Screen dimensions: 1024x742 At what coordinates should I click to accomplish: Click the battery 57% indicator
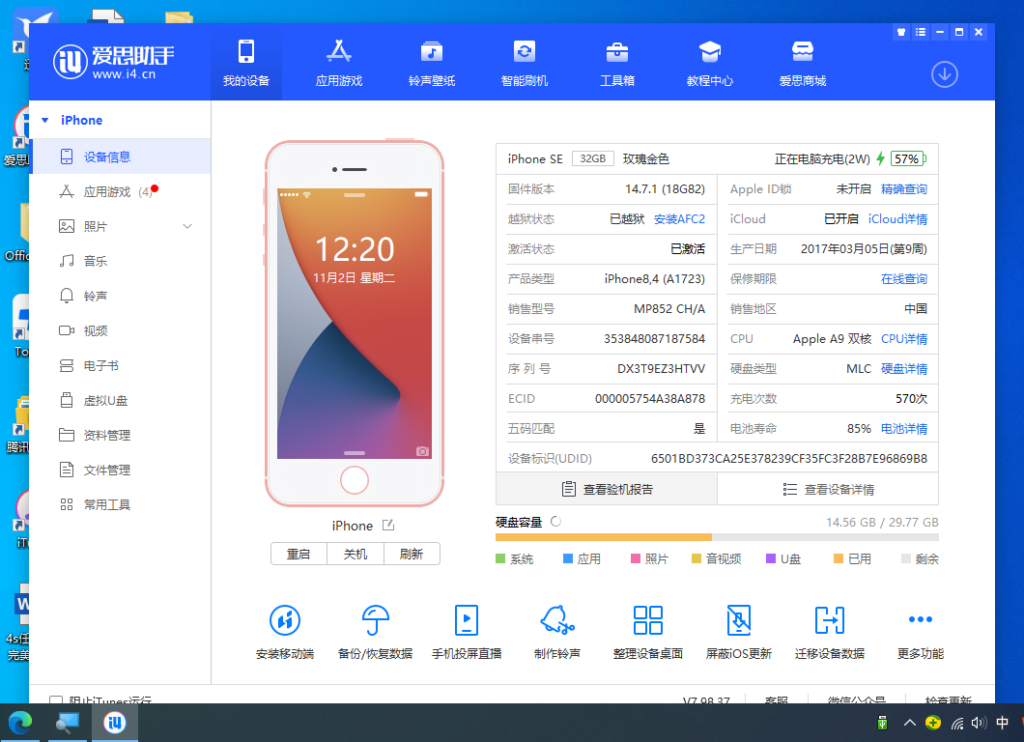908,159
